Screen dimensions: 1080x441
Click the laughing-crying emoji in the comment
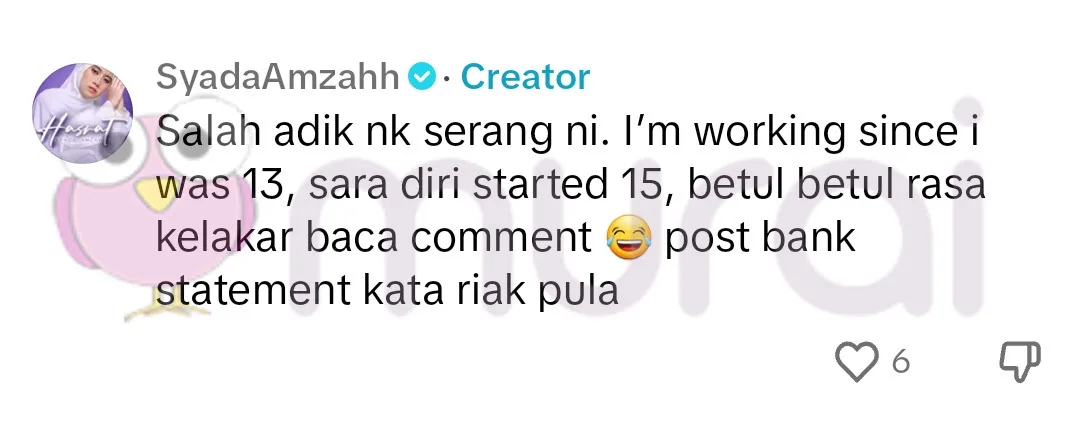pyautogui.click(x=628, y=238)
